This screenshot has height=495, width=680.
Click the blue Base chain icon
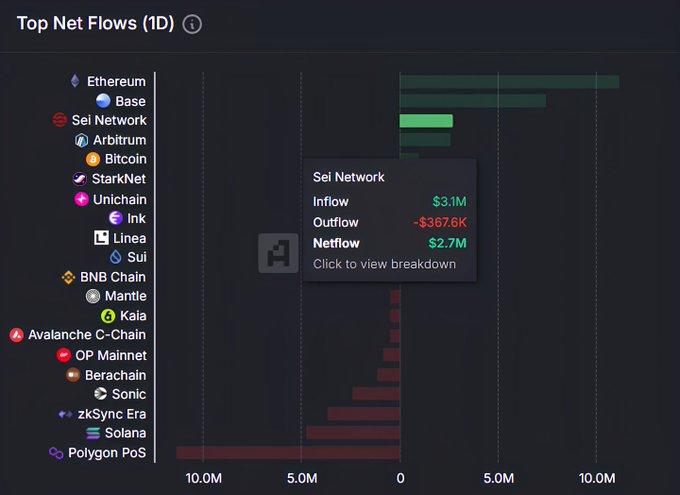click(x=103, y=101)
